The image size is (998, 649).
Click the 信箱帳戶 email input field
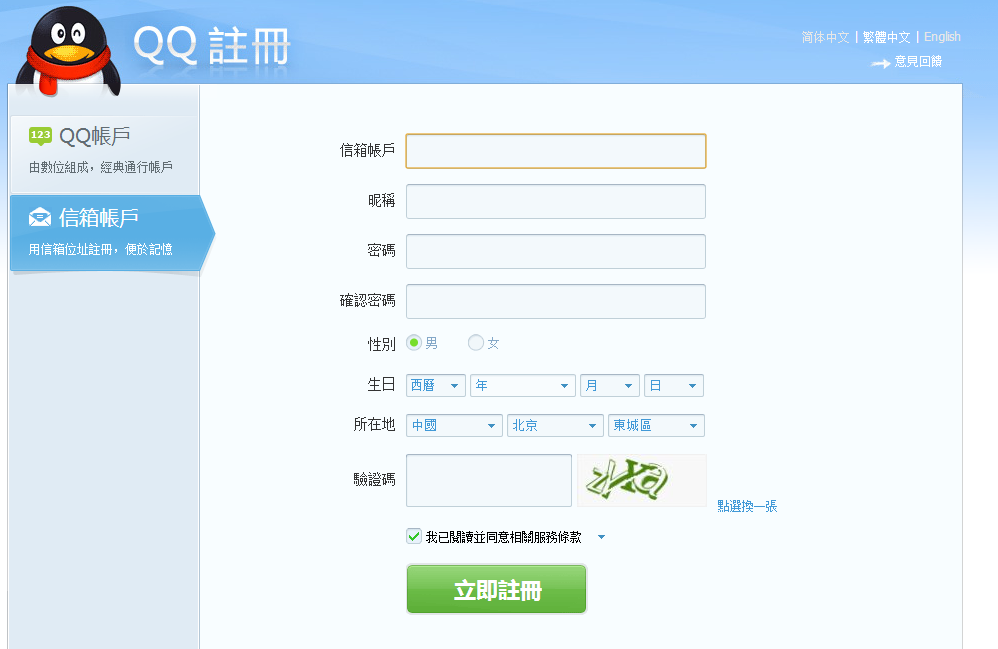click(556, 151)
